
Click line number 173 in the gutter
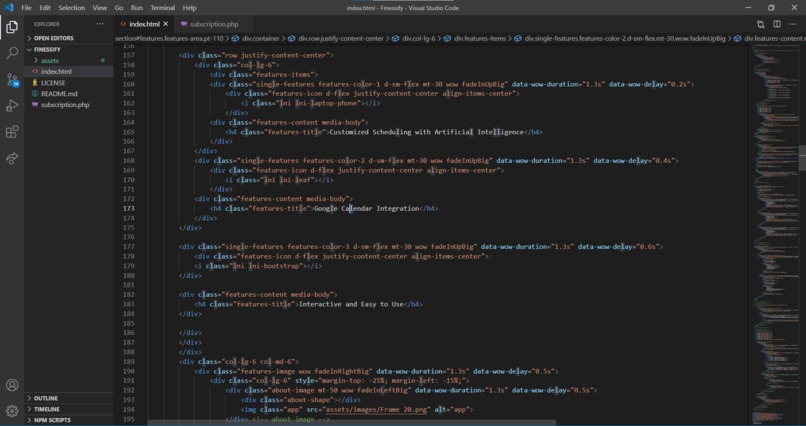tap(129, 208)
